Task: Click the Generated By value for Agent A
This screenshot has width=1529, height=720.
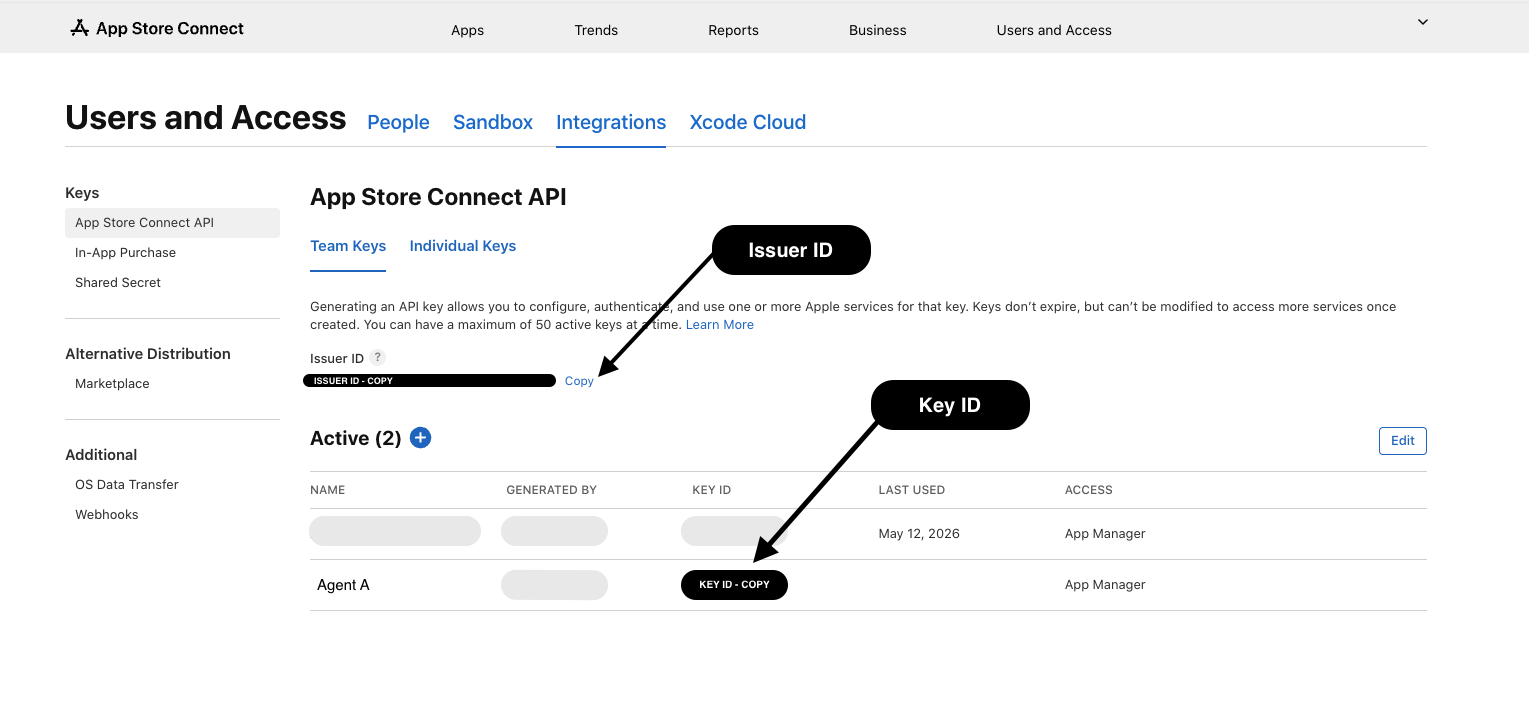Action: pos(554,585)
